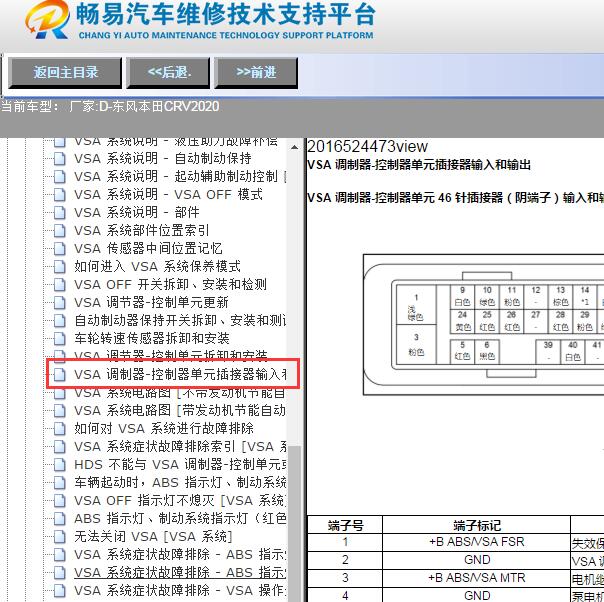The width and height of the screenshot is (604, 602).
Task: Click tree panel scroll-up arrow
Action: [294, 147]
